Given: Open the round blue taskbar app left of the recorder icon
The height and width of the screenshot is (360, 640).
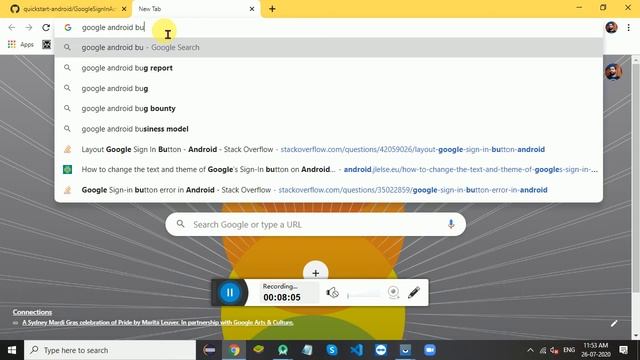Looking at the screenshot, I should tap(381, 350).
